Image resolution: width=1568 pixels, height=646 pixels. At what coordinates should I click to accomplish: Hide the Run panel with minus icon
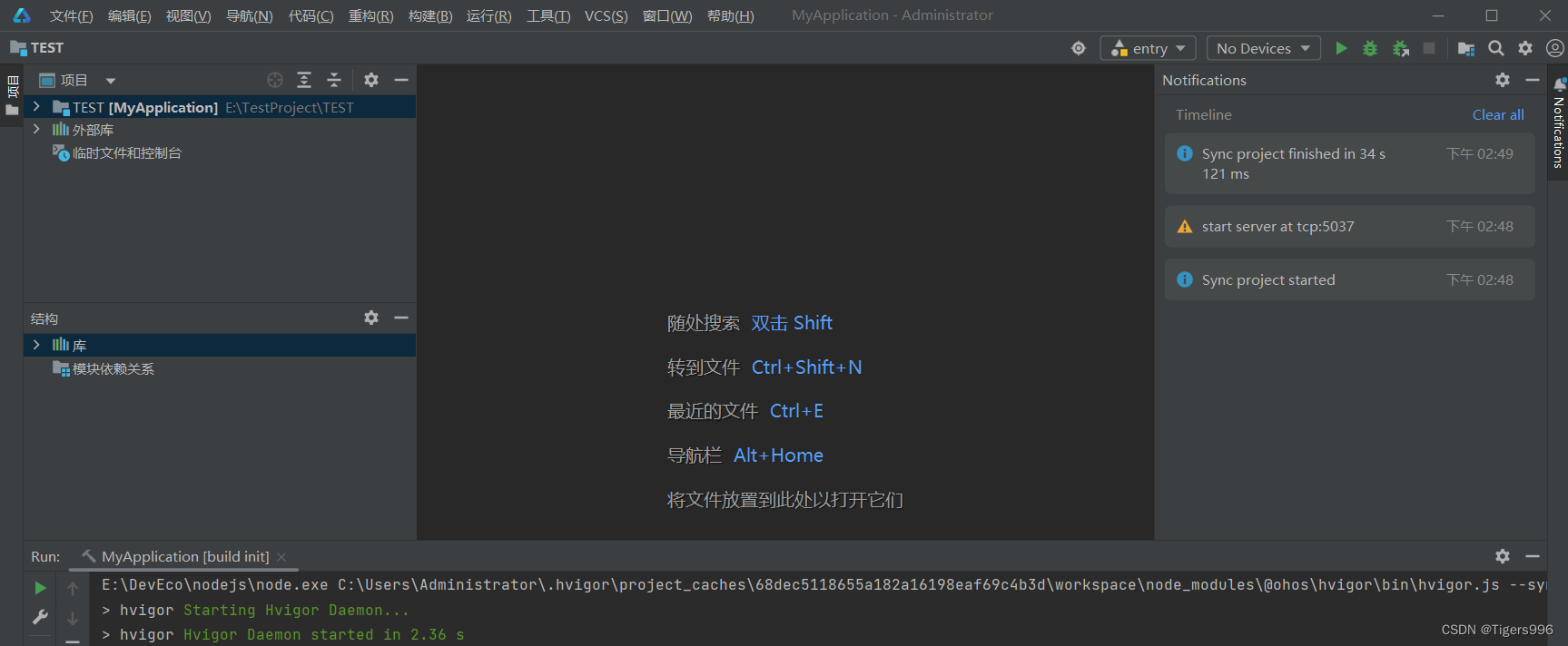[x=1533, y=556]
